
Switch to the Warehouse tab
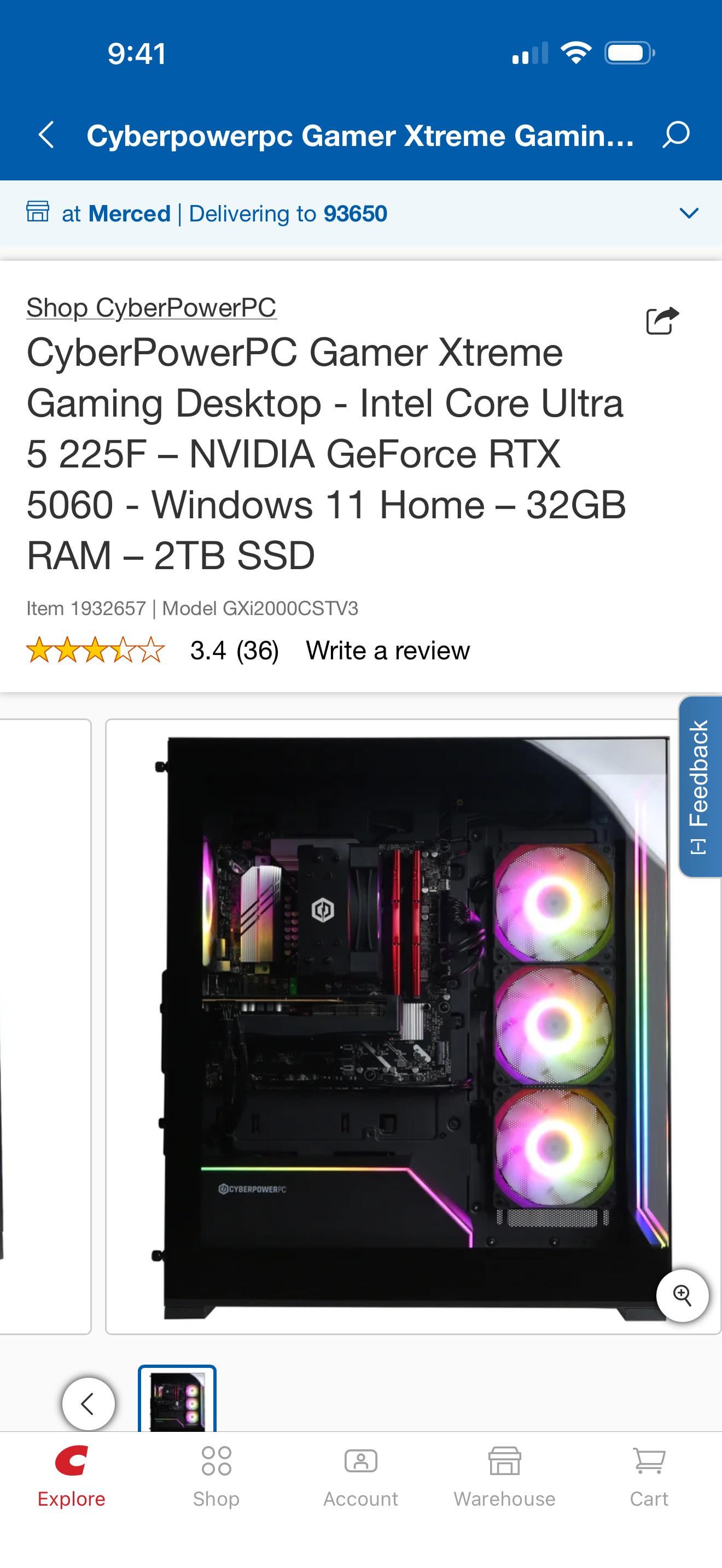coord(505,1476)
